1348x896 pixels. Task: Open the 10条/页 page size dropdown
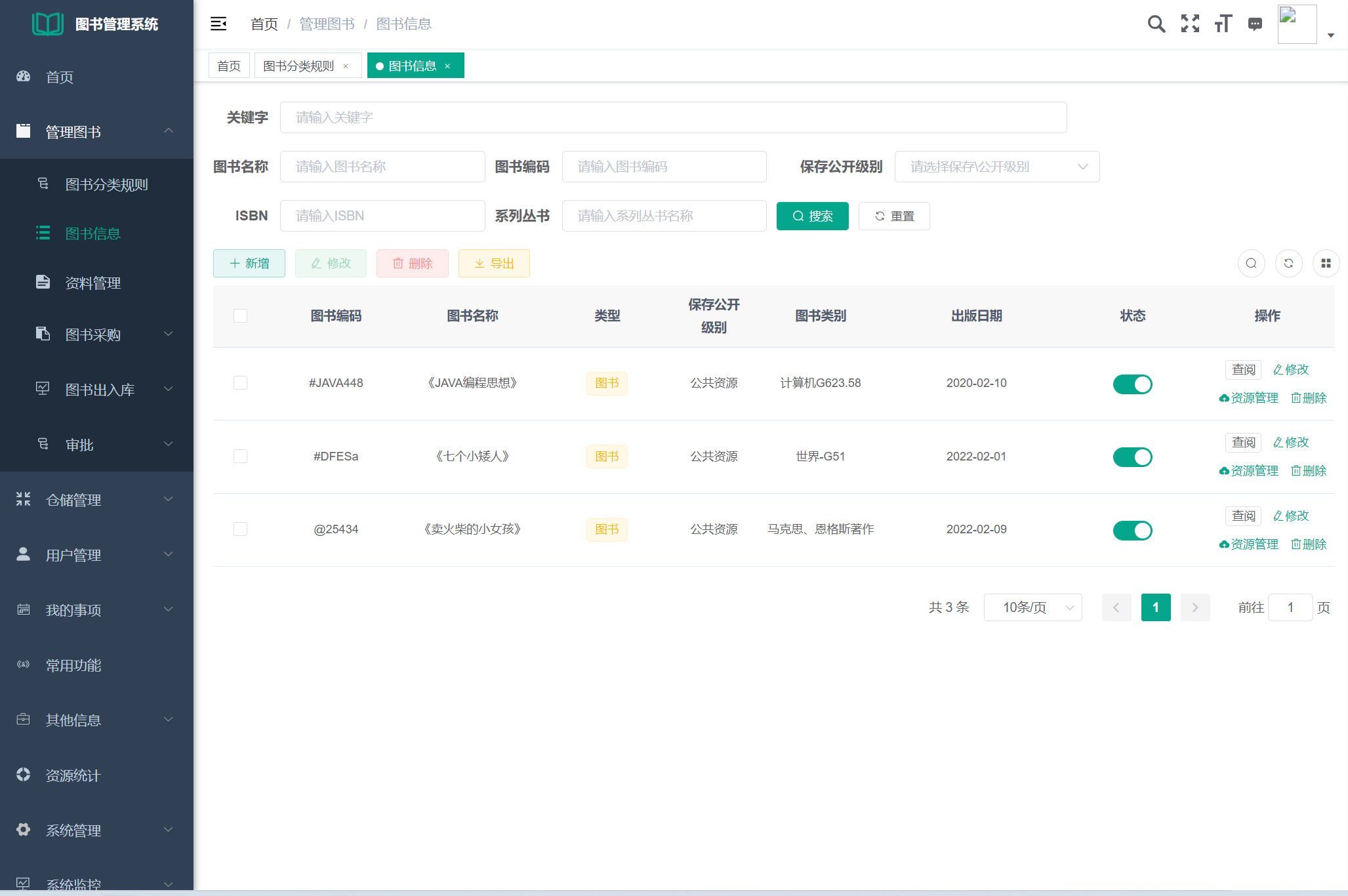tap(1032, 607)
